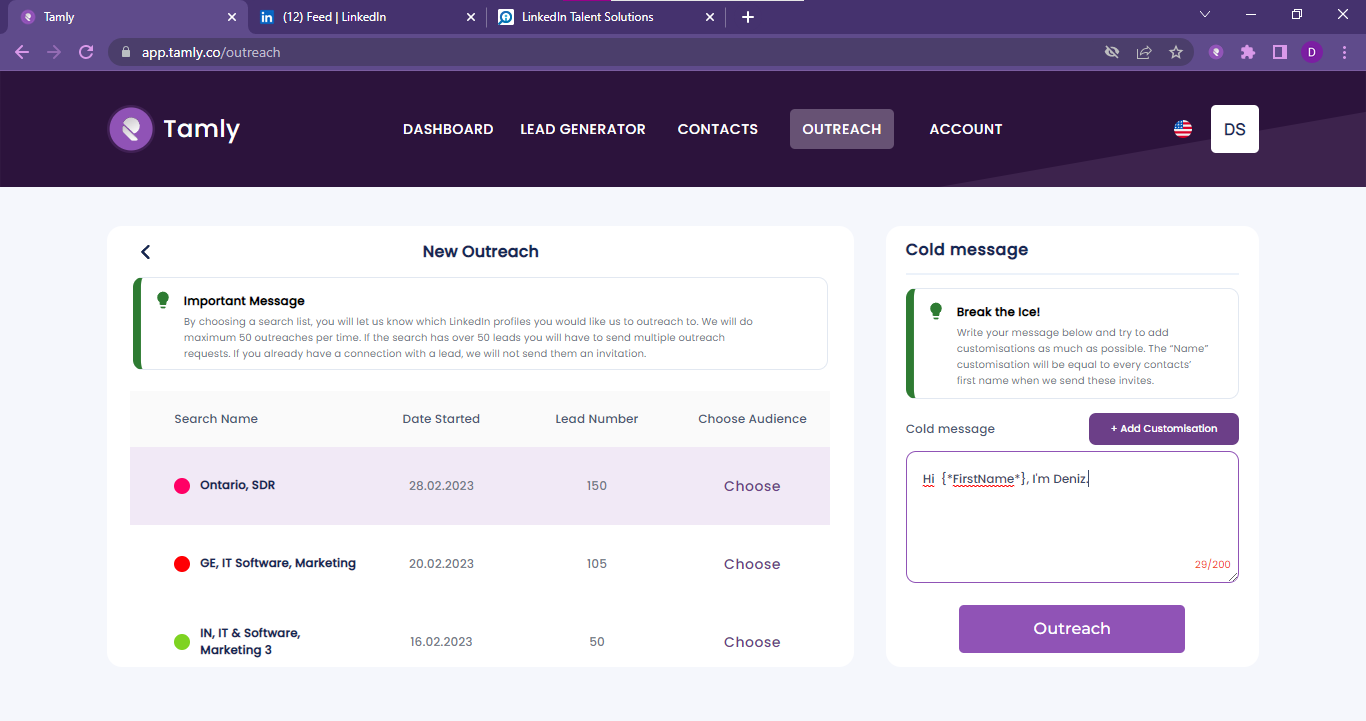1366x721 pixels.
Task: Switch to the LinkedIn Talent Solutions tab
Action: (606, 17)
